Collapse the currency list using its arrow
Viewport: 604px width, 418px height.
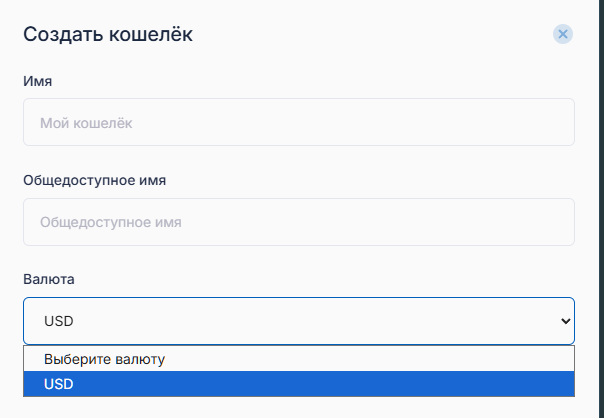(x=566, y=321)
